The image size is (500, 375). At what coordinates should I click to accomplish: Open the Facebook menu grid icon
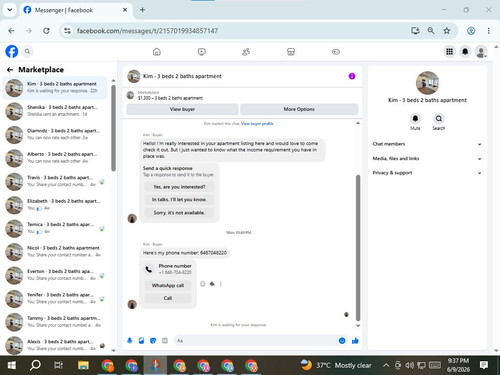click(x=449, y=52)
